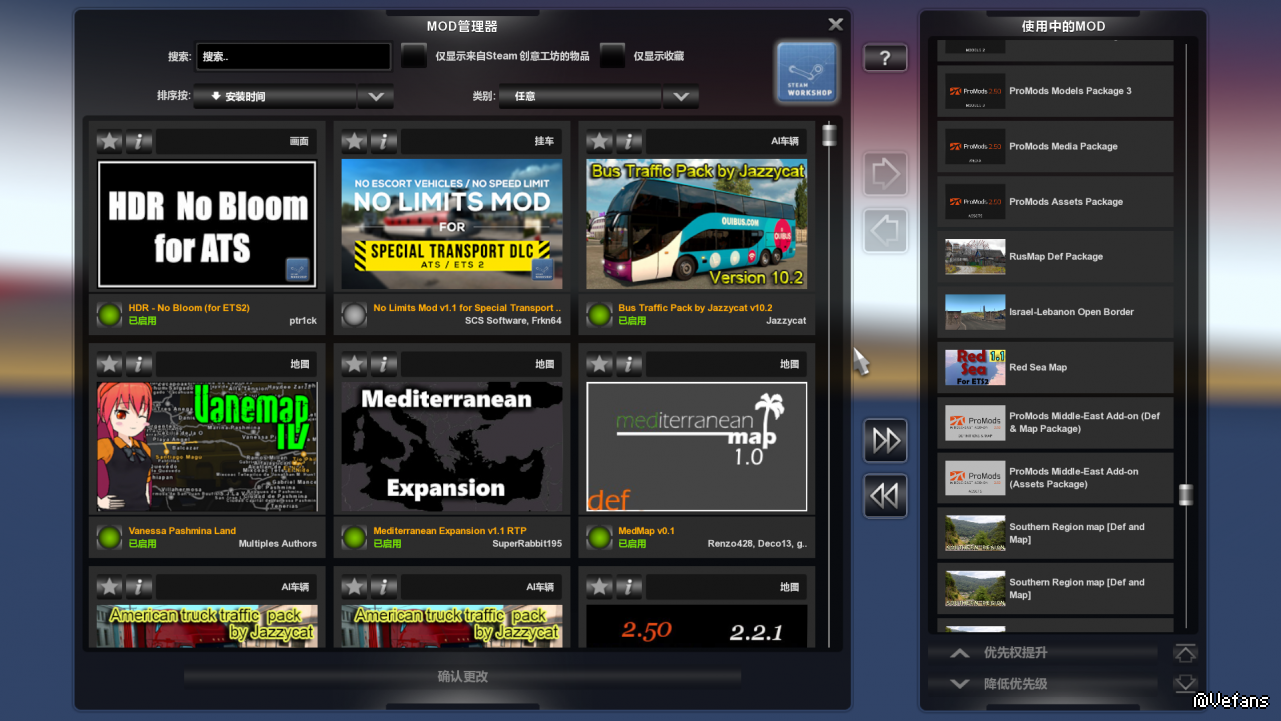Toggle enabled status of HDR - No Bloom
1281x721 pixels.
109,314
